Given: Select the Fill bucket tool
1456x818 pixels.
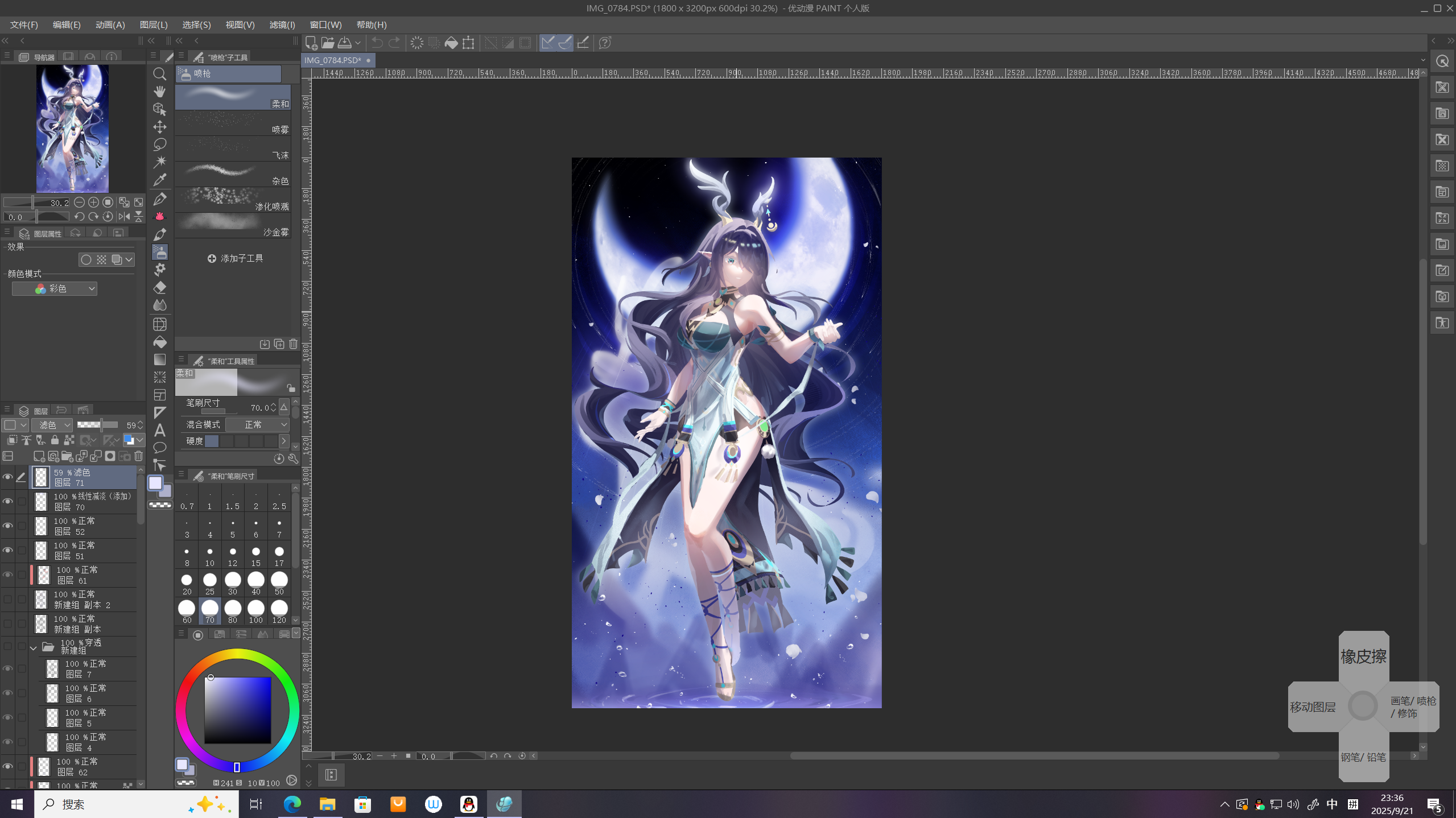Looking at the screenshot, I should [160, 342].
